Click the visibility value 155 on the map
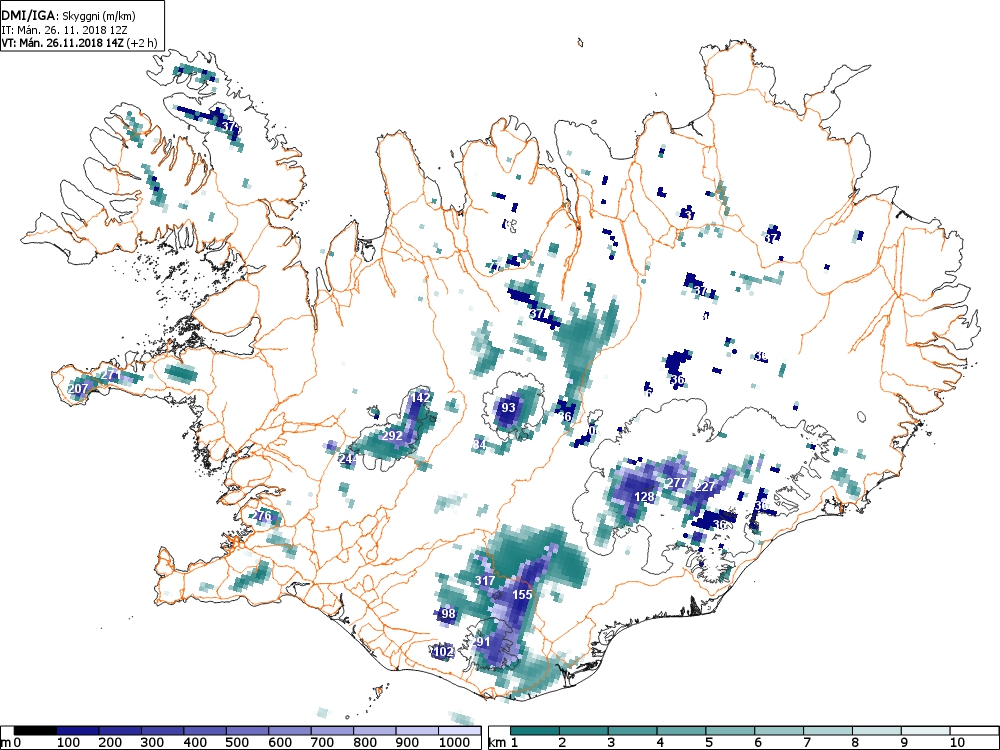Screen dimensions: 1000x750 coord(522,594)
